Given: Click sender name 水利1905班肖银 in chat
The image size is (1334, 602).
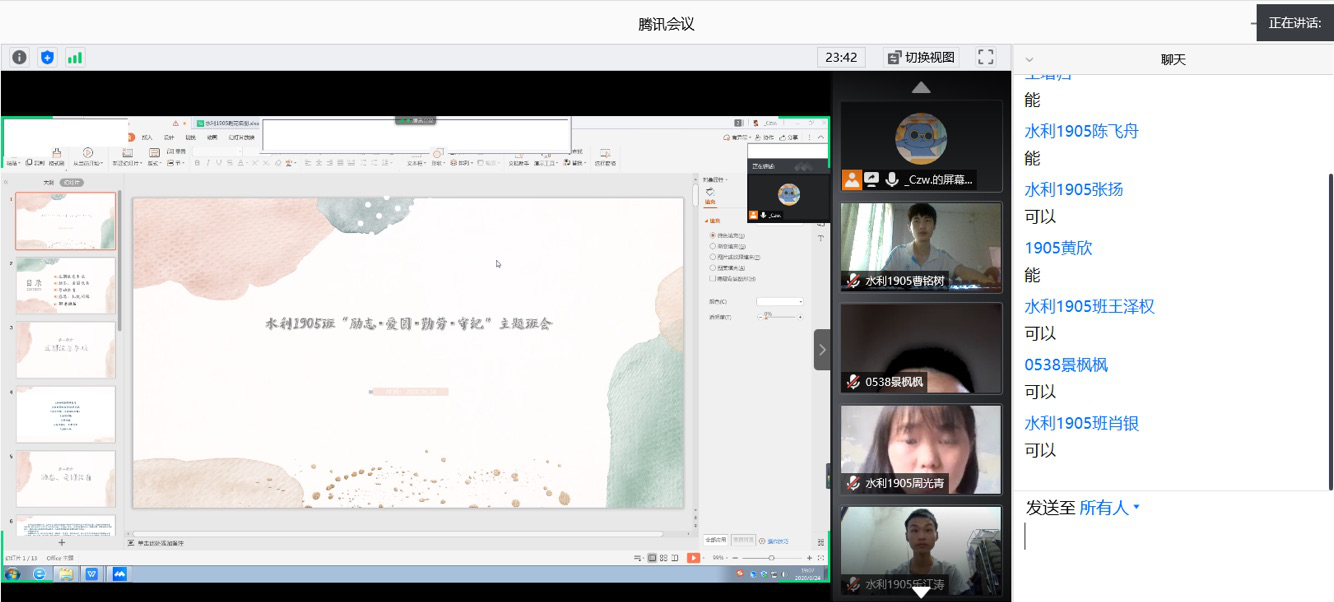Looking at the screenshot, I should coord(1081,423).
